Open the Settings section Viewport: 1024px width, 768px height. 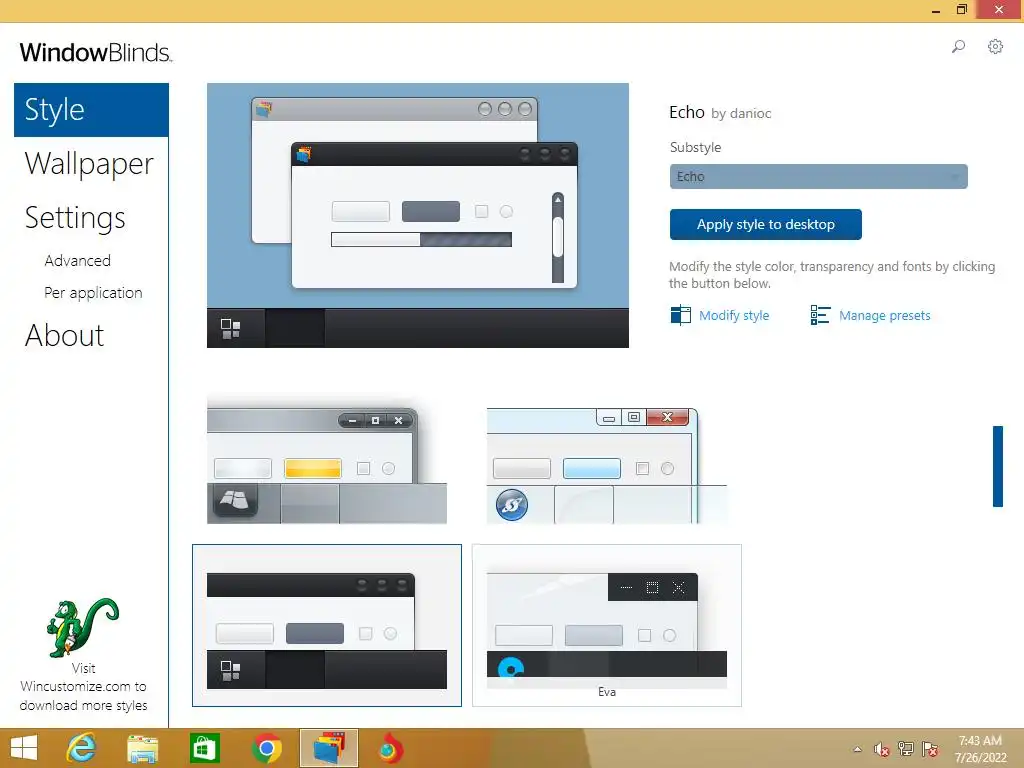[x=75, y=217]
